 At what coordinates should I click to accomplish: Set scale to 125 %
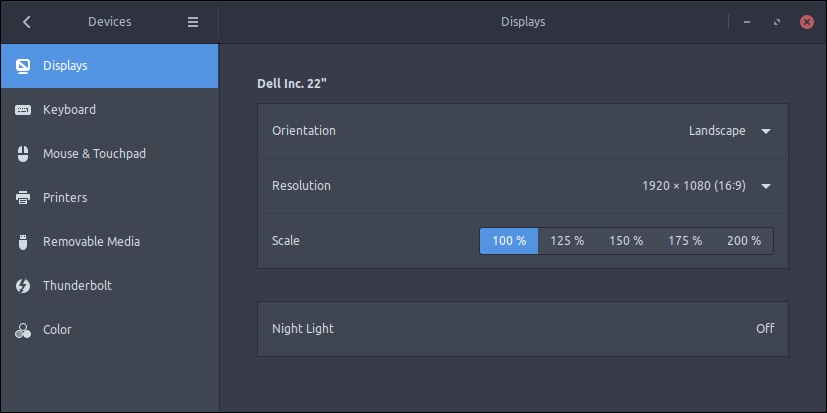(x=567, y=241)
